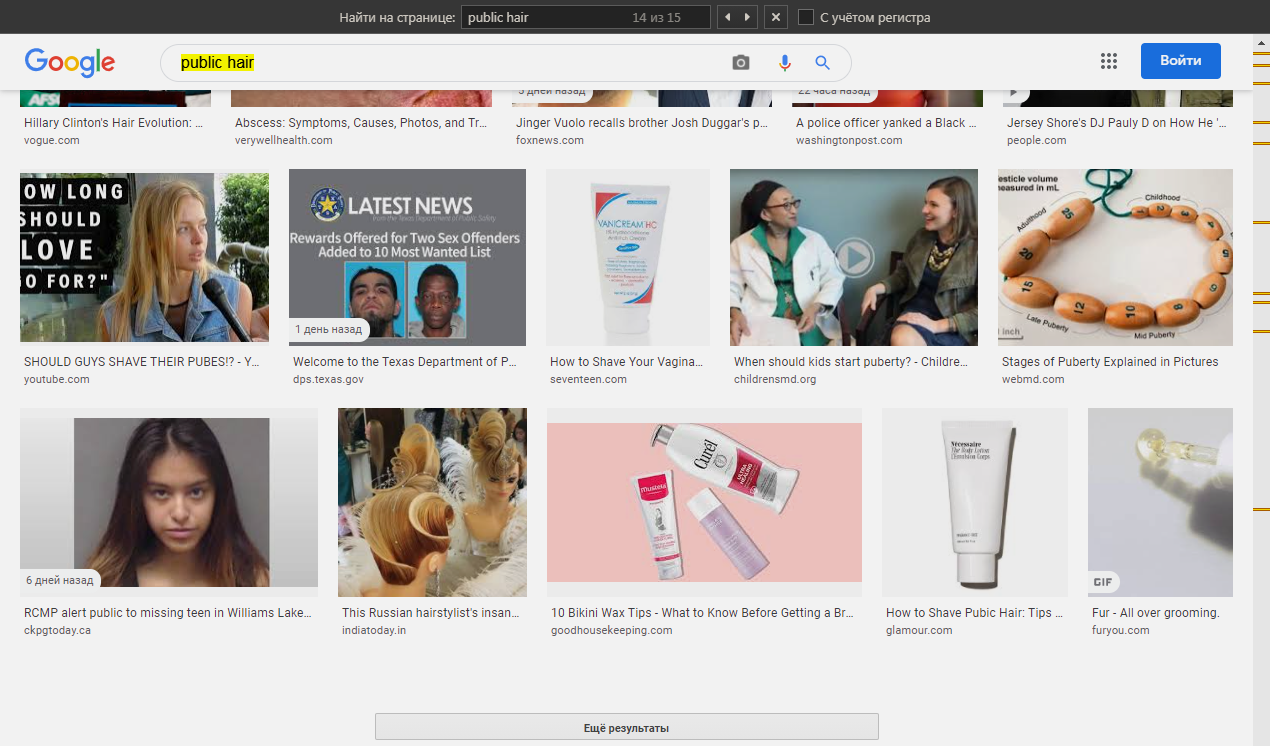Toggle case-sensitive search checkbox
Screen dimensions: 1270x746
[805, 17]
